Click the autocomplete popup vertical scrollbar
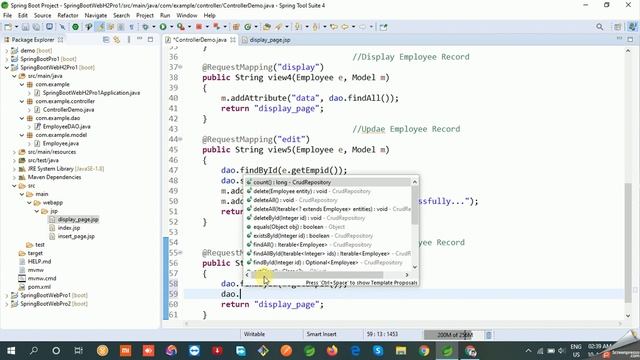The width and height of the screenshot is (640, 360). point(415,205)
